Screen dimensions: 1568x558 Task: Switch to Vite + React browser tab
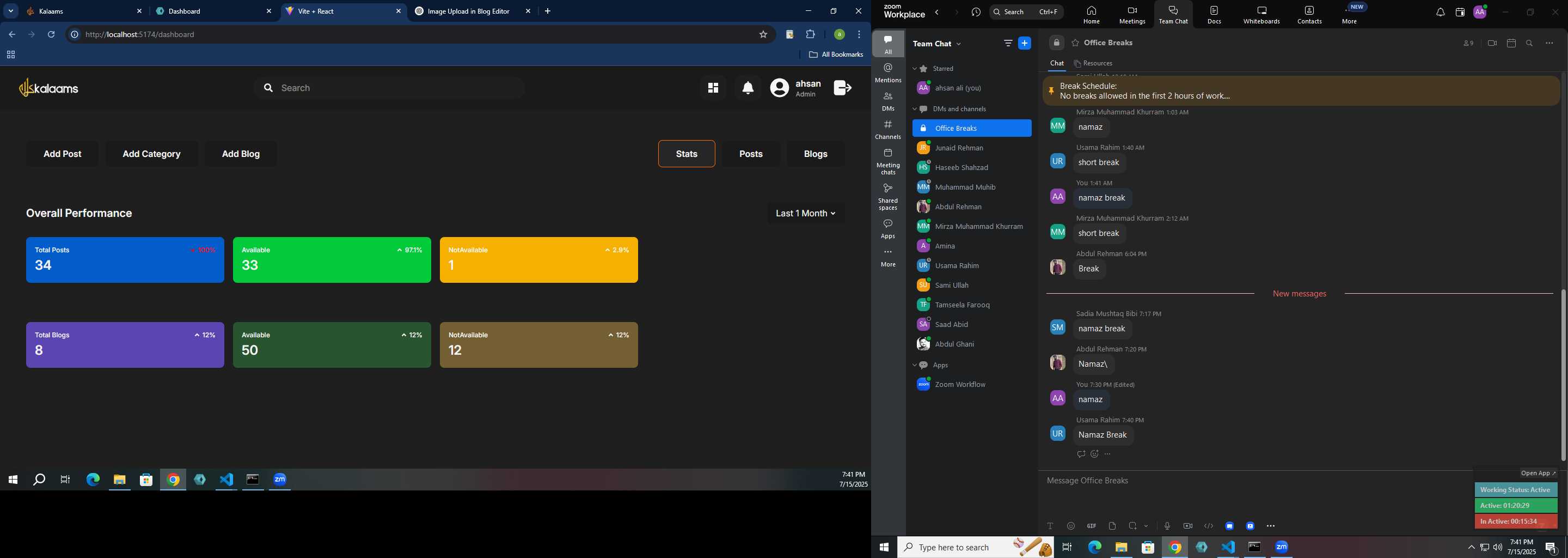[x=344, y=11]
